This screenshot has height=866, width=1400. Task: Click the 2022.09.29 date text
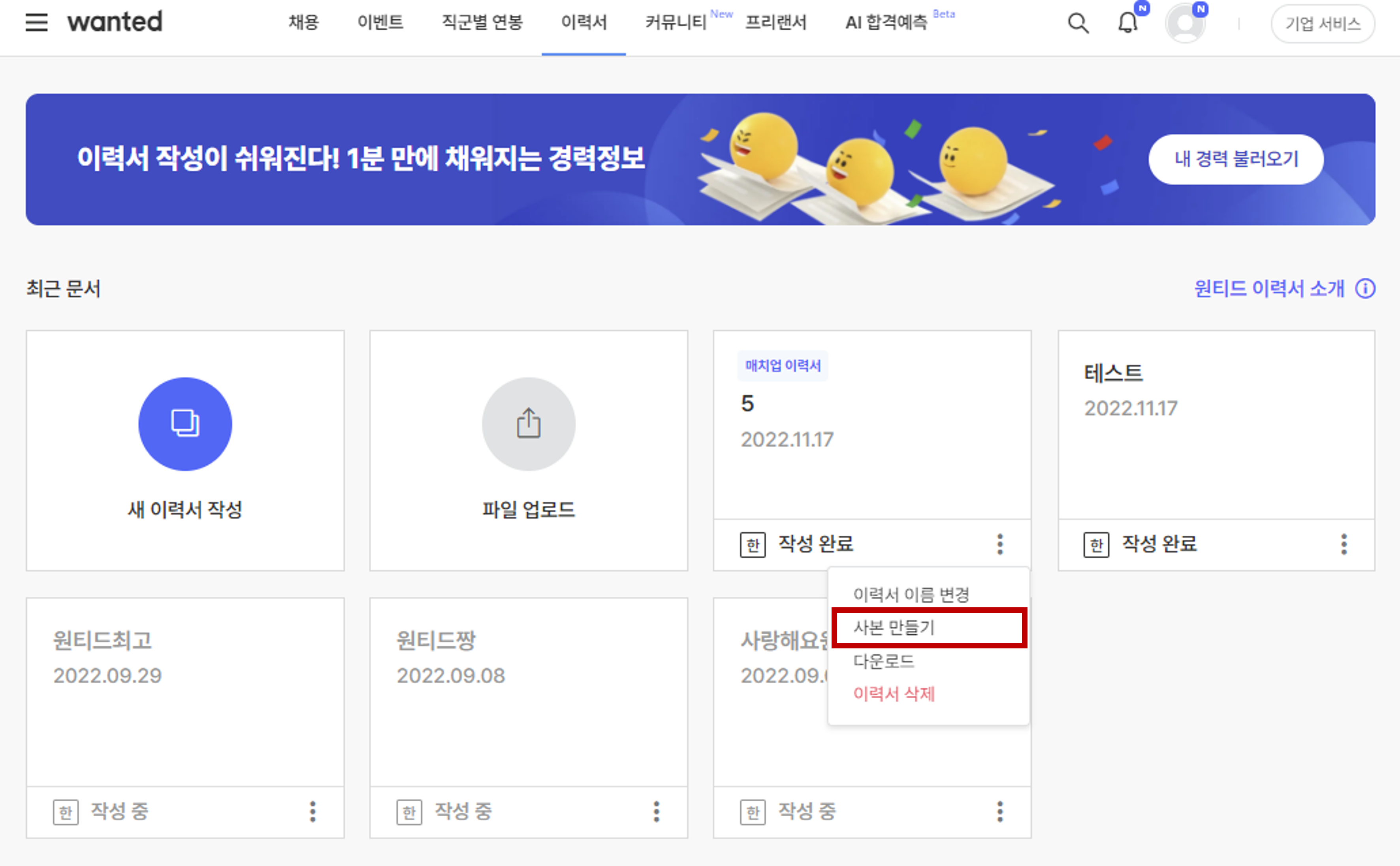pos(108,676)
